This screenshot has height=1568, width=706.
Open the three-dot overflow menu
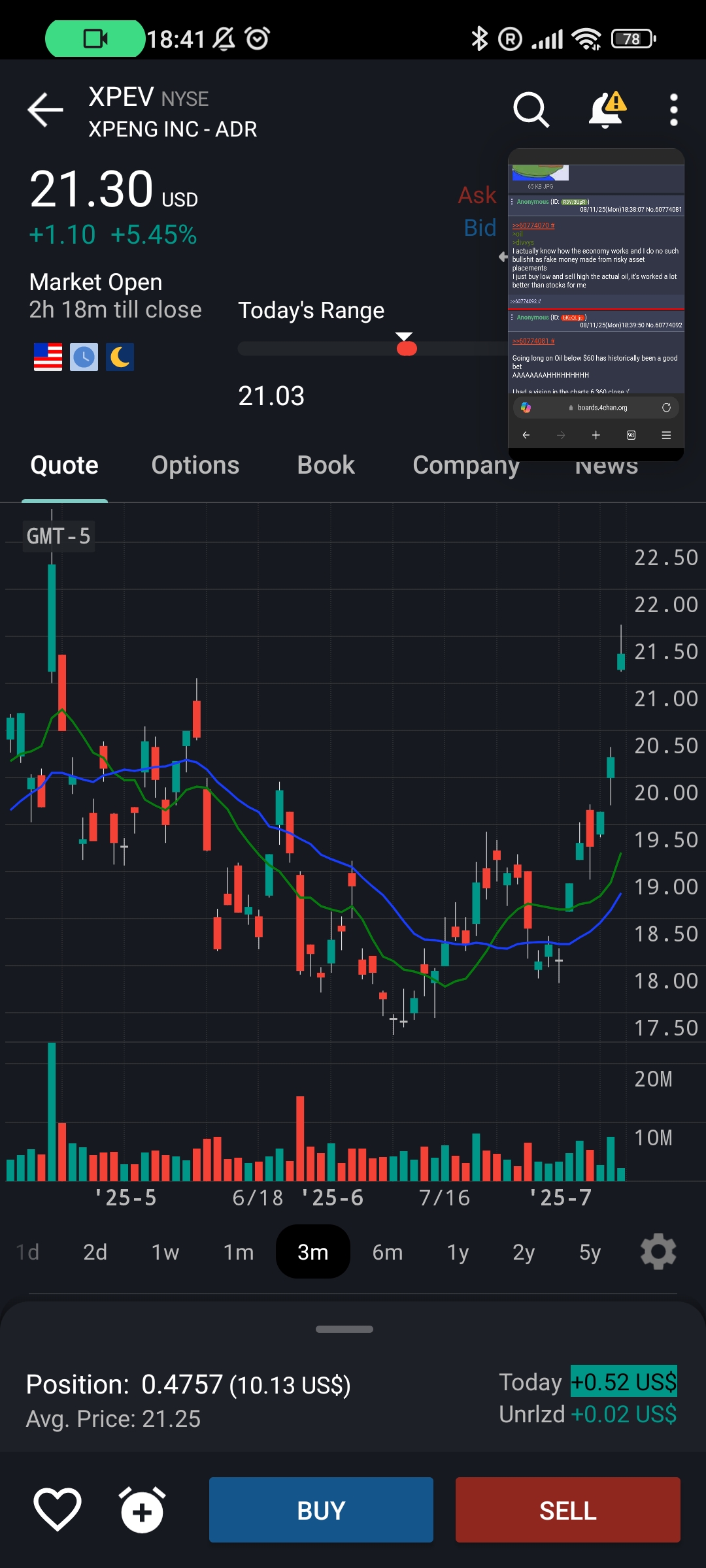tap(674, 110)
